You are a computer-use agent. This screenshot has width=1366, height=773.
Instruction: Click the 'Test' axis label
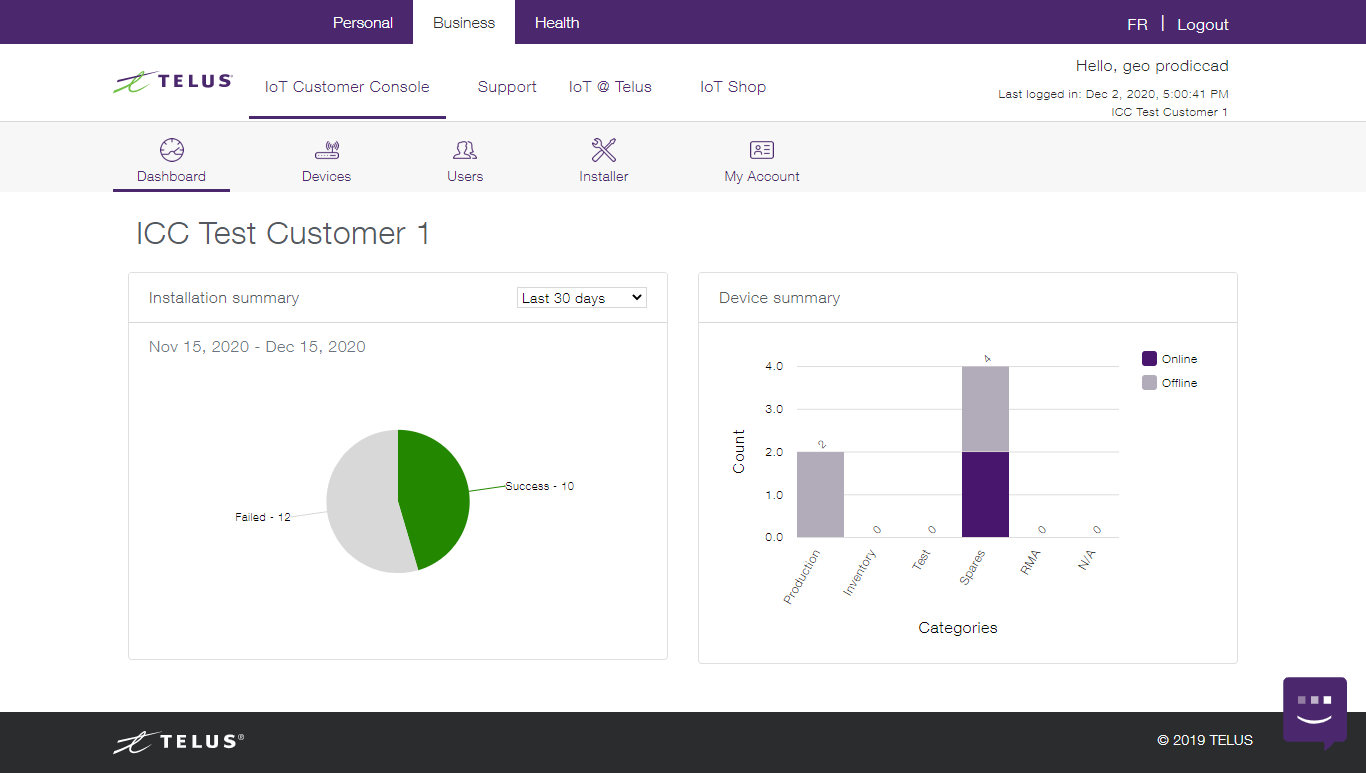tap(921, 560)
